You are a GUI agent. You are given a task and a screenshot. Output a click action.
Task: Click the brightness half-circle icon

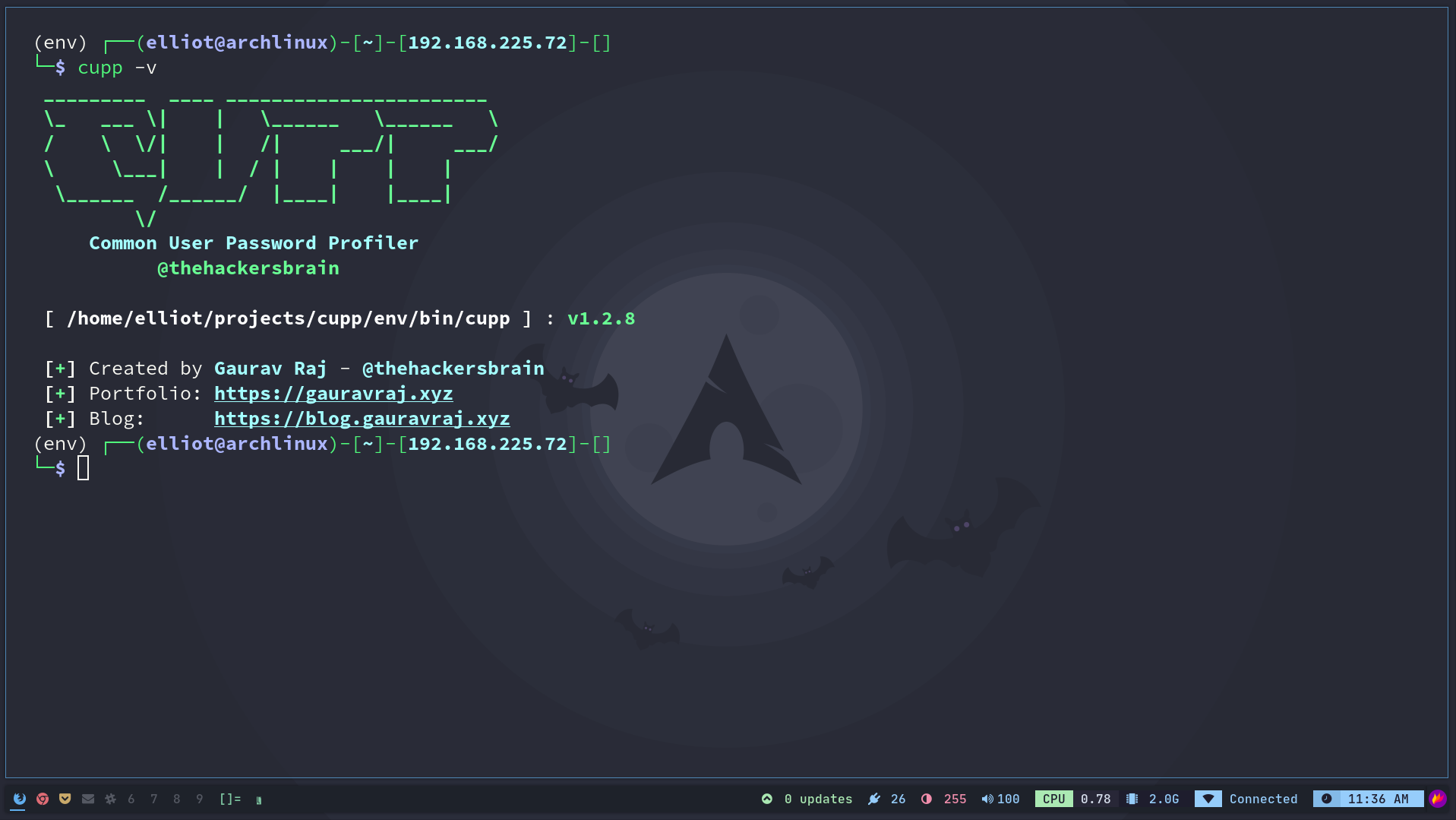(x=927, y=799)
